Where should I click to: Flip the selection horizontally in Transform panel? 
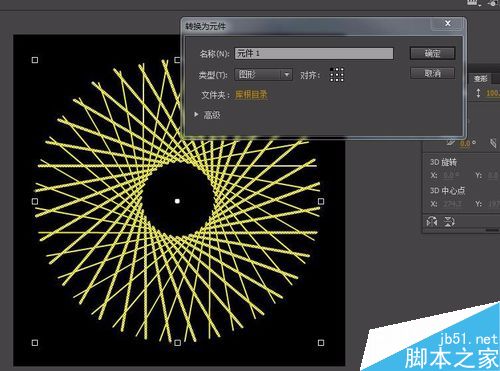point(432,222)
